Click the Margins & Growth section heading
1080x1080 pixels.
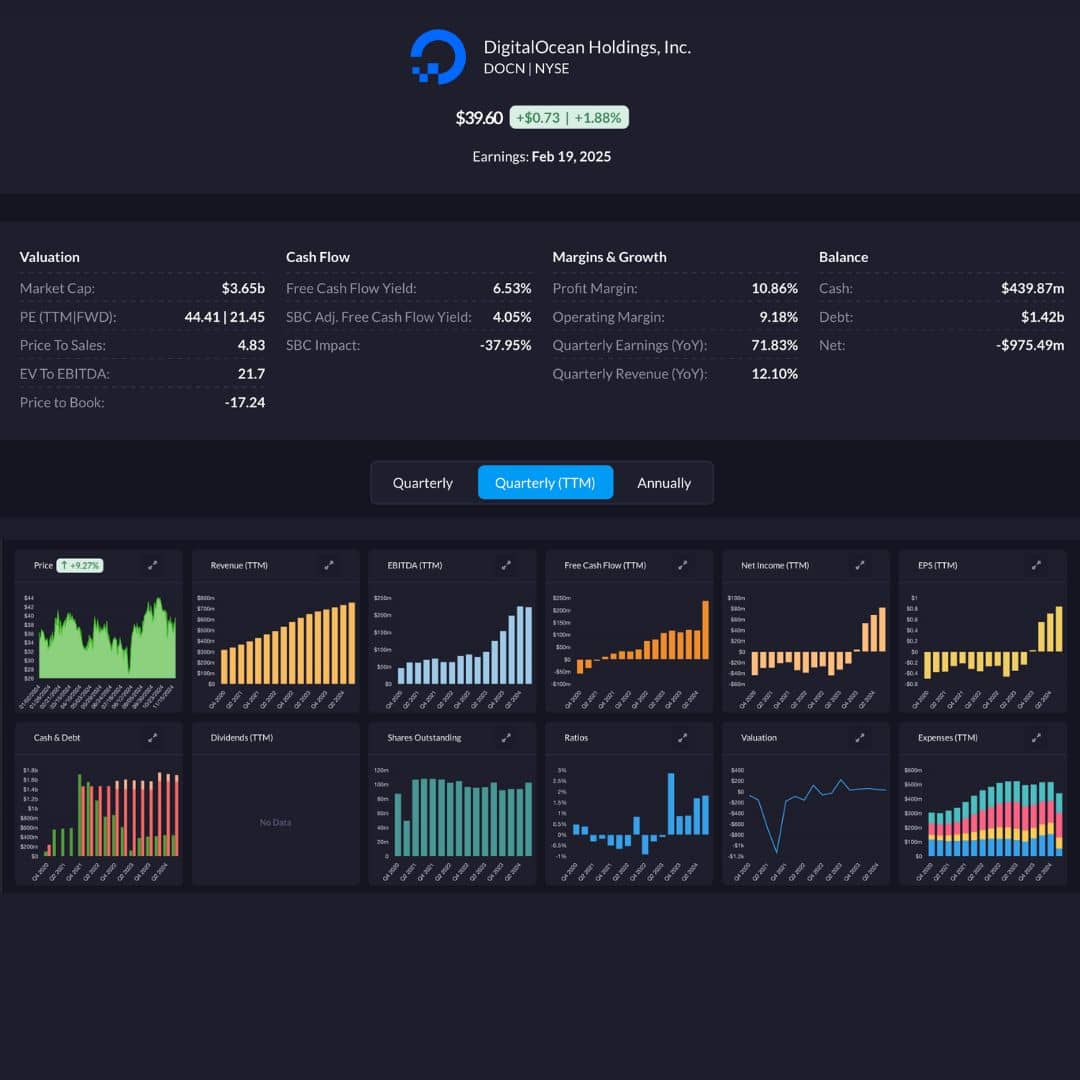pos(610,257)
